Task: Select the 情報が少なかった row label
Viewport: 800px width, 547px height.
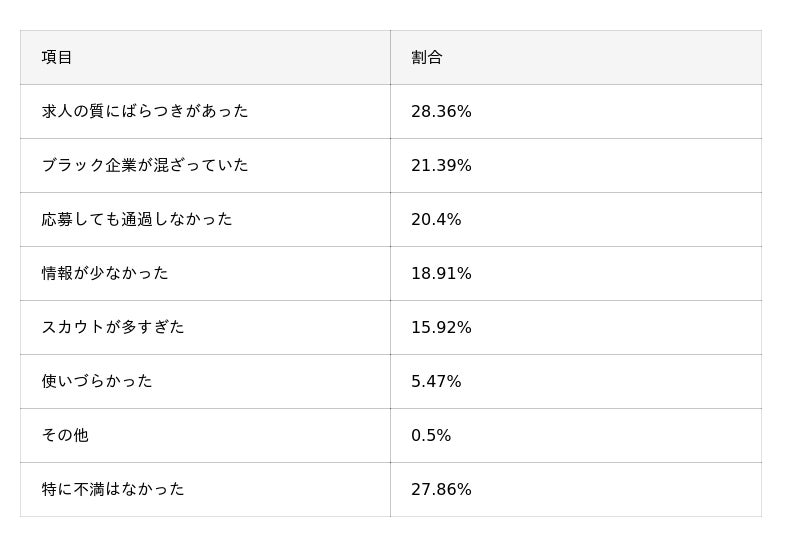Action: tap(105, 273)
